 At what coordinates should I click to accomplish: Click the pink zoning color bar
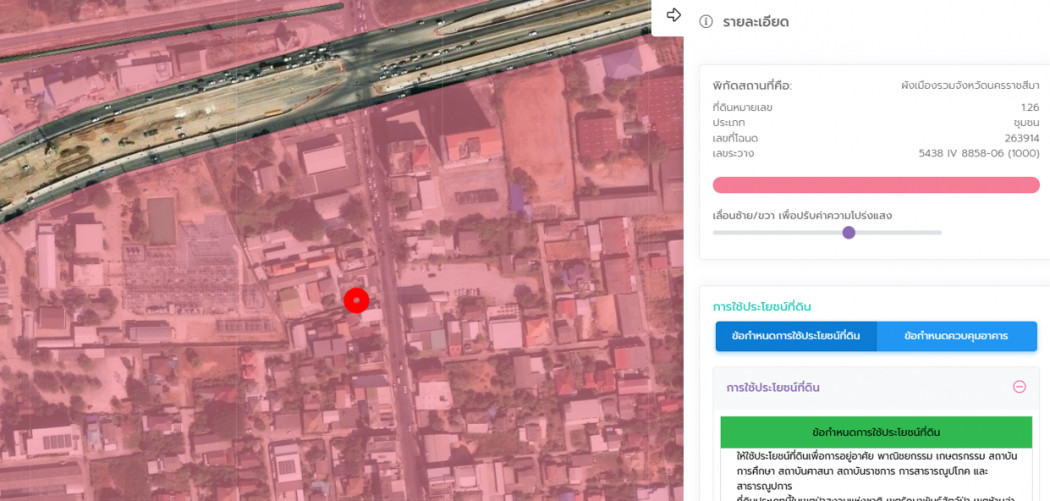tap(875, 185)
